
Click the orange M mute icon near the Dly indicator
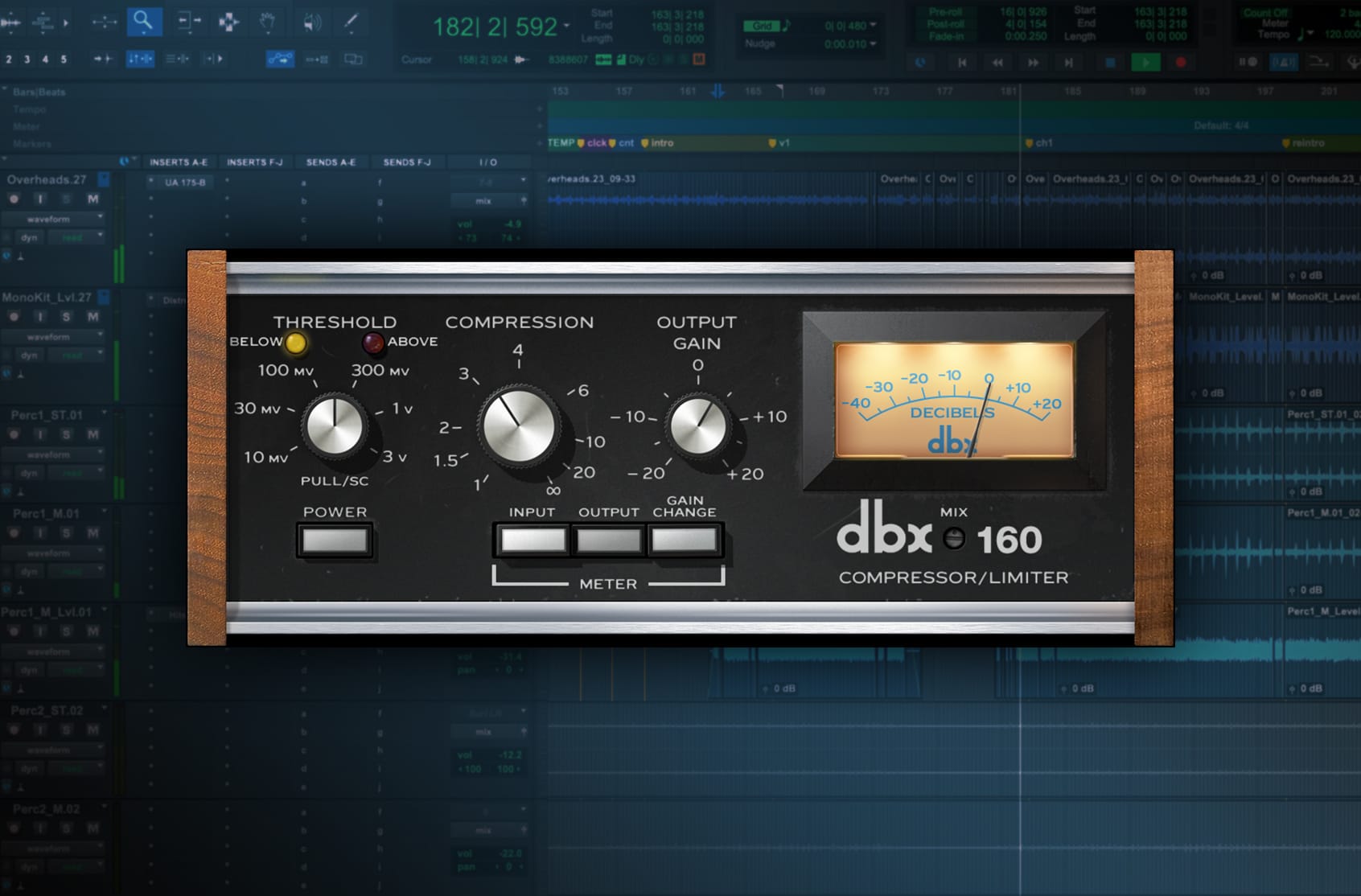(697, 60)
